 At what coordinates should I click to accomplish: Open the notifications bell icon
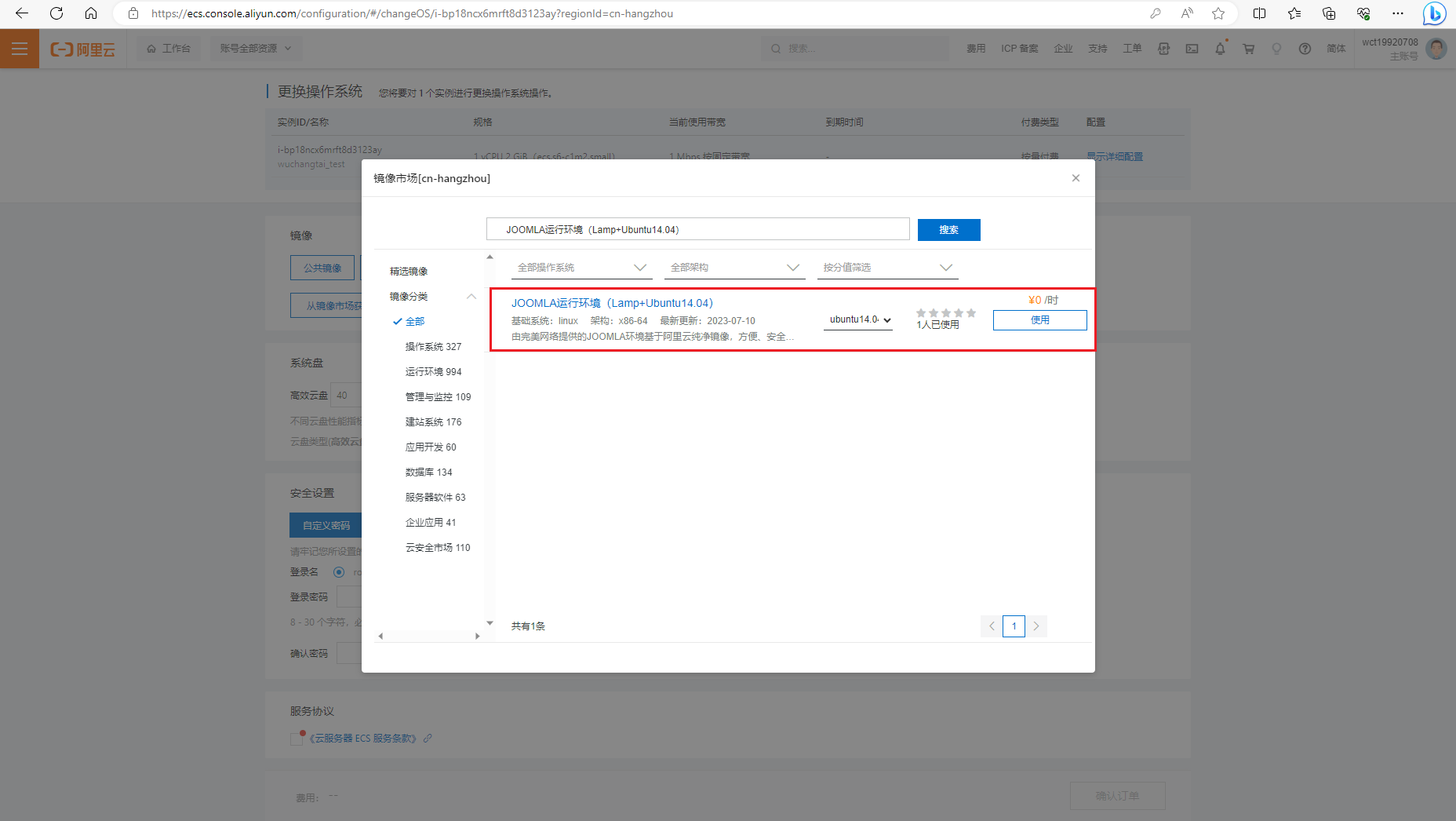[1220, 49]
